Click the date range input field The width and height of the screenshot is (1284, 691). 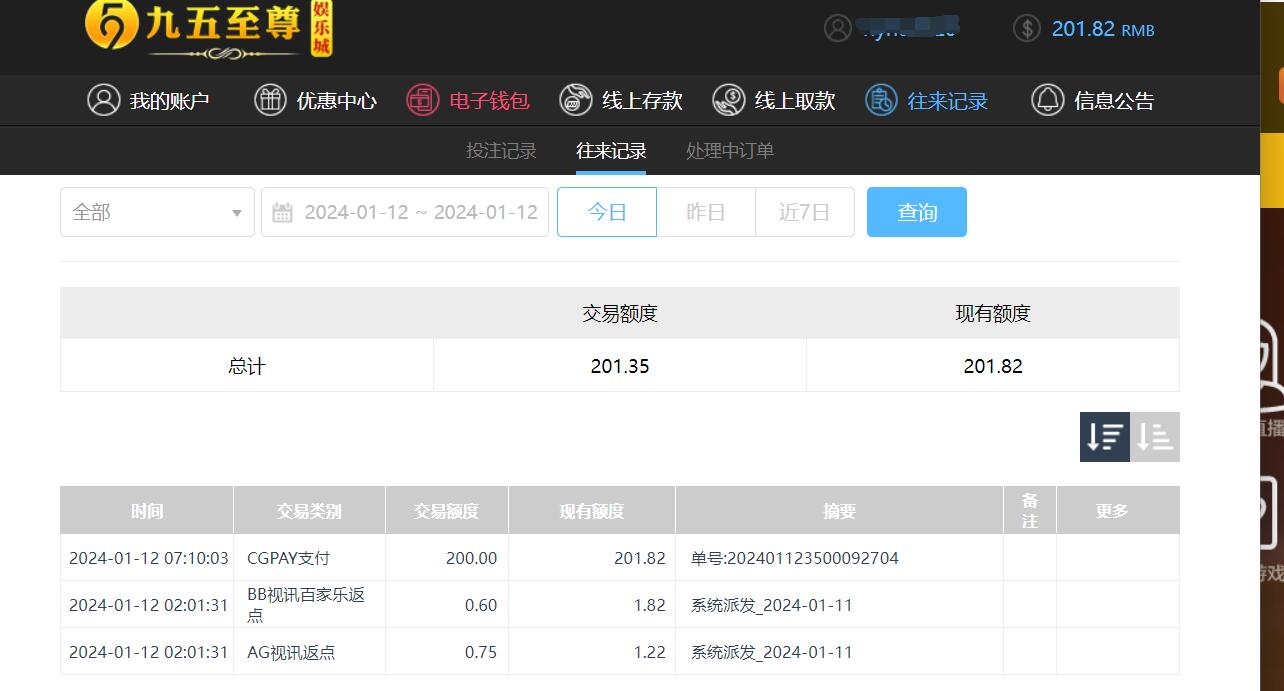(405, 212)
